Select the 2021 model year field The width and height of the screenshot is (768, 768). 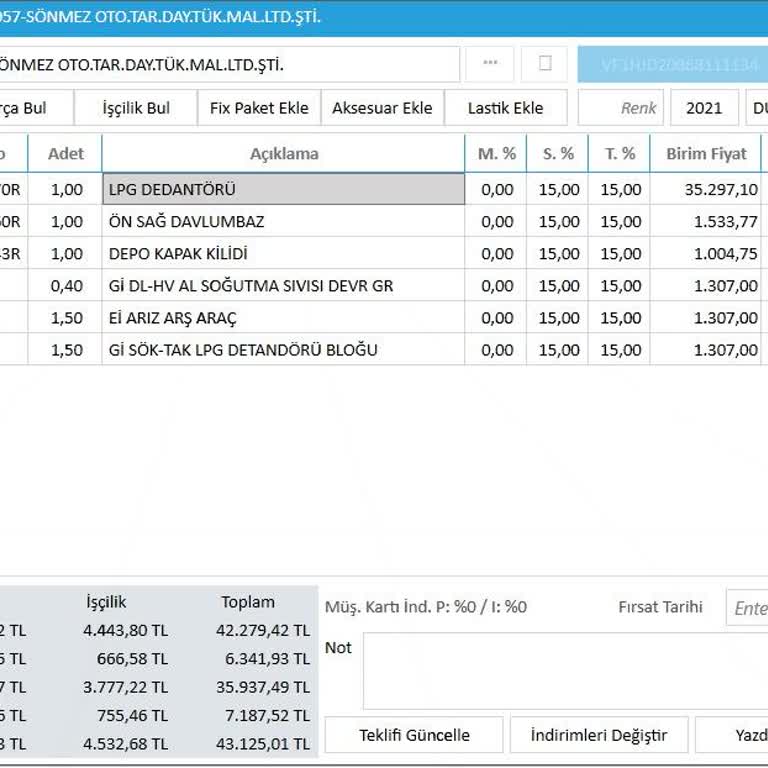pos(704,108)
